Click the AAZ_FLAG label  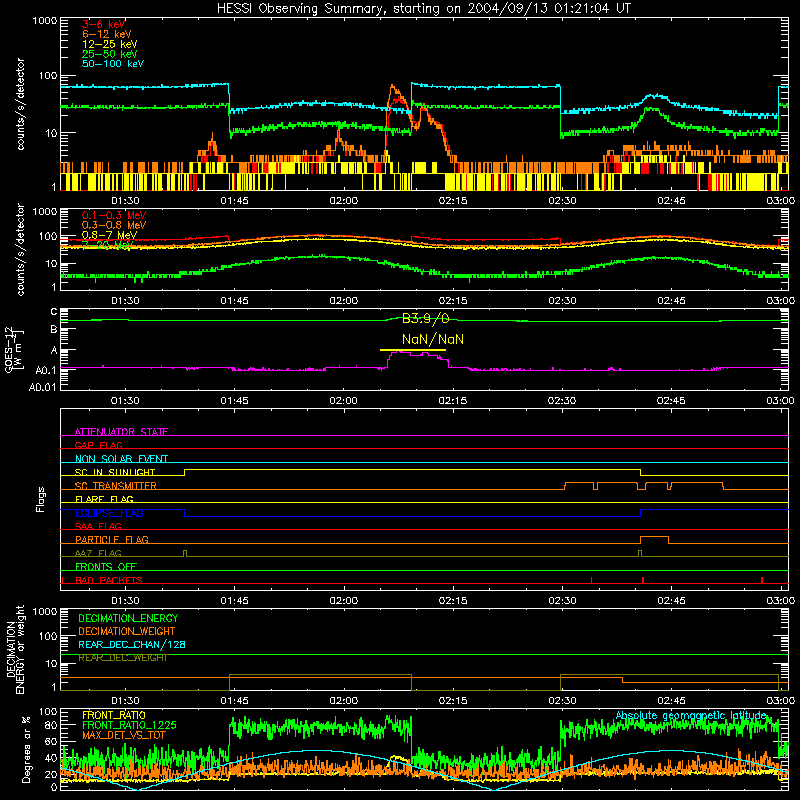pyautogui.click(x=98, y=553)
